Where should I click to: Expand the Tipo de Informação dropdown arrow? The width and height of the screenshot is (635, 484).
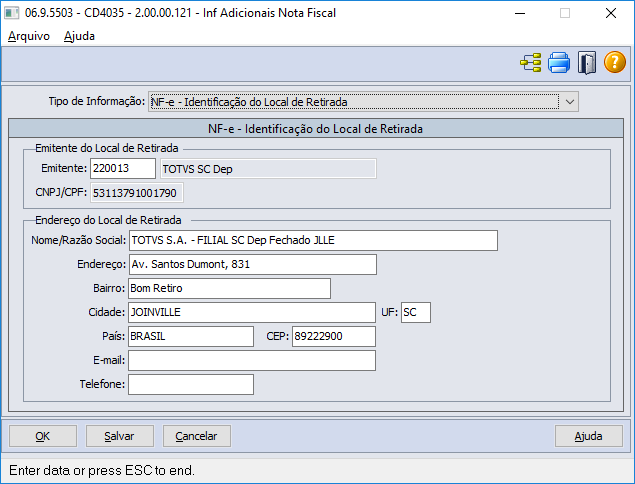570,102
